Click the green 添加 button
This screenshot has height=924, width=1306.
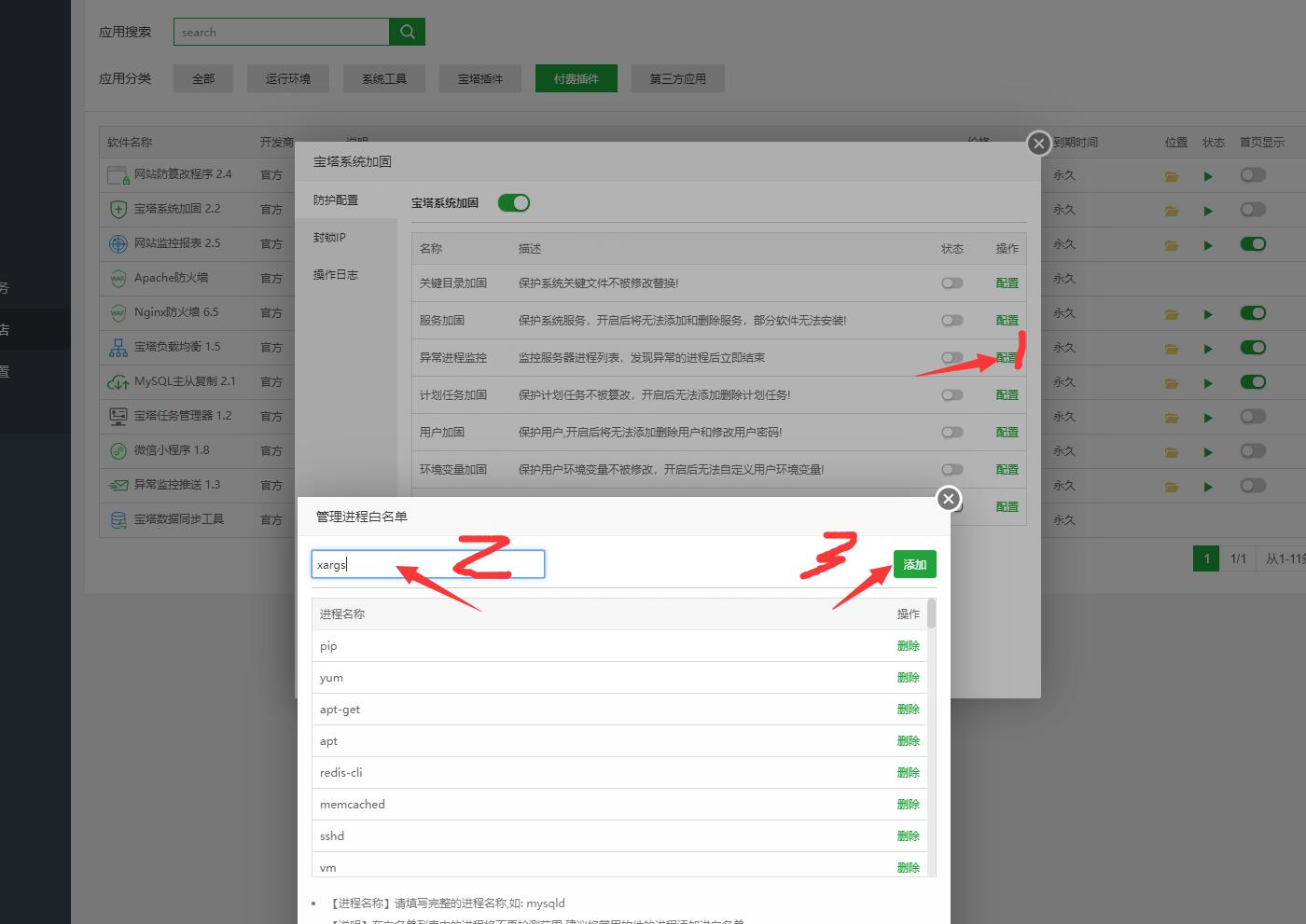pyautogui.click(x=914, y=564)
